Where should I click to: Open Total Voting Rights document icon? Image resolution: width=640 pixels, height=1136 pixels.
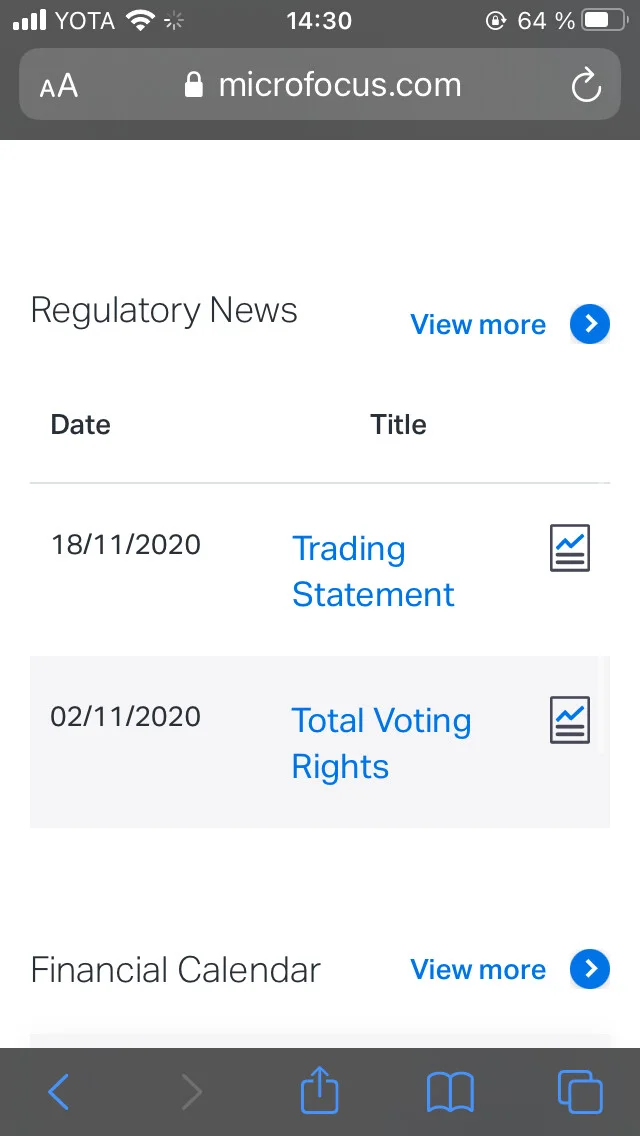[570, 719]
